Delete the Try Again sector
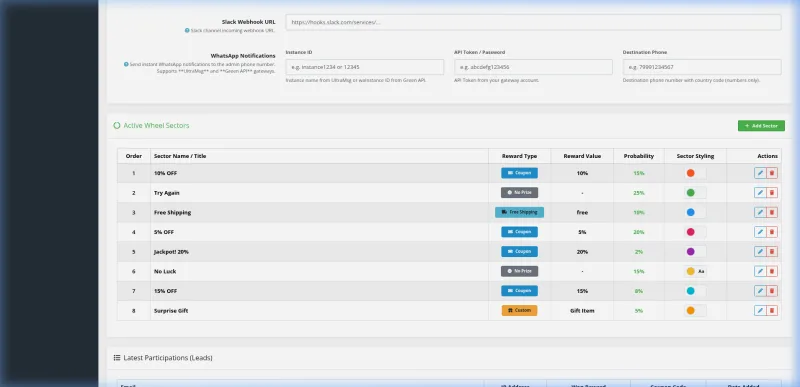Screen dimensions: 800x387 [772, 193]
